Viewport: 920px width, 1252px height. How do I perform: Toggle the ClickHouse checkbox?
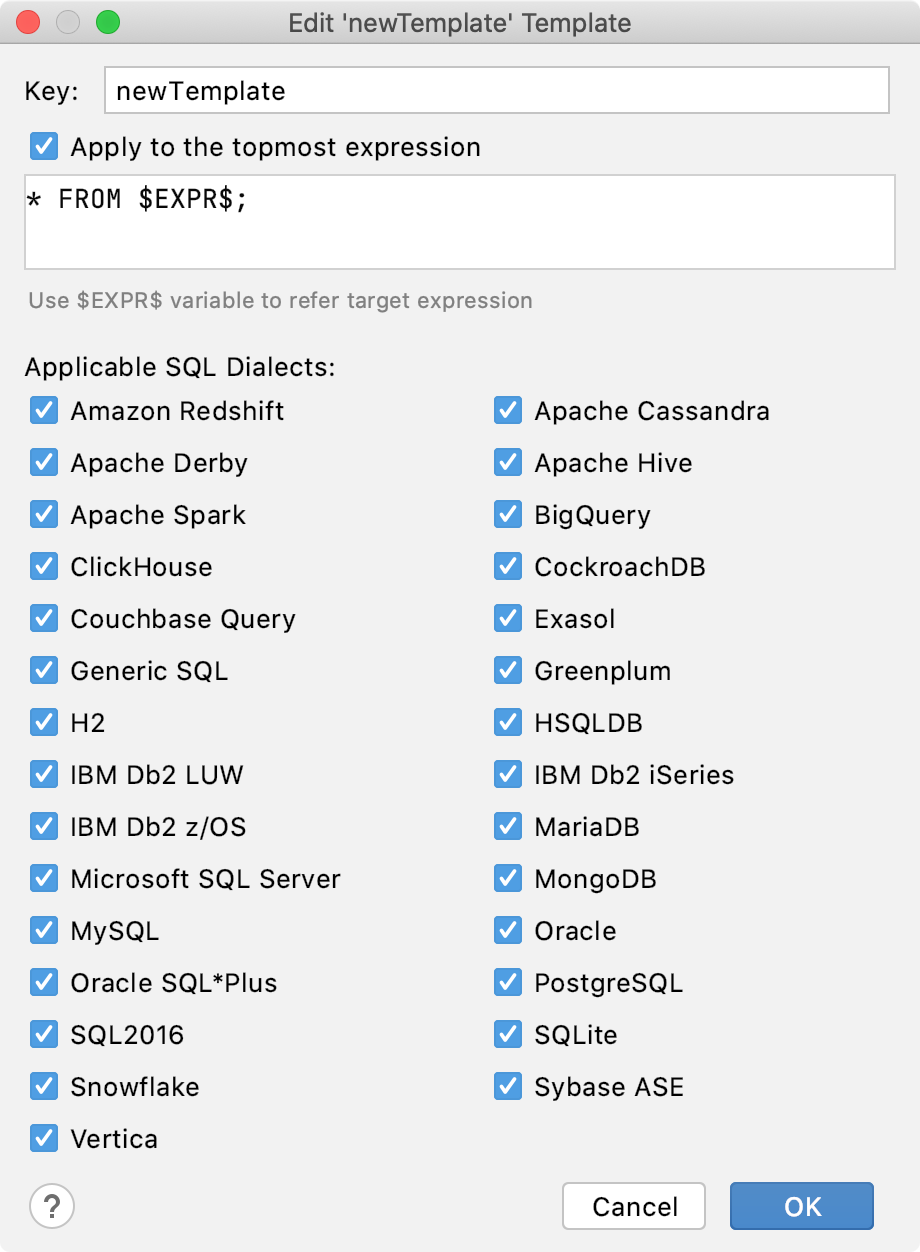click(x=44, y=566)
